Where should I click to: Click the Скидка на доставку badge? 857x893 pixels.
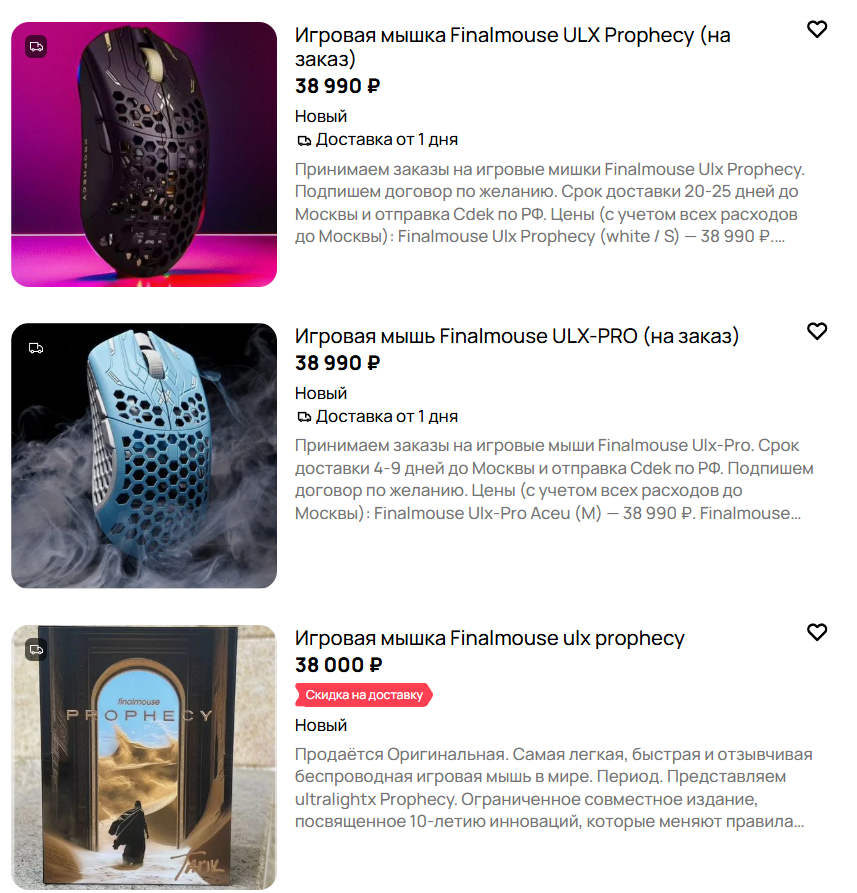pos(364,695)
